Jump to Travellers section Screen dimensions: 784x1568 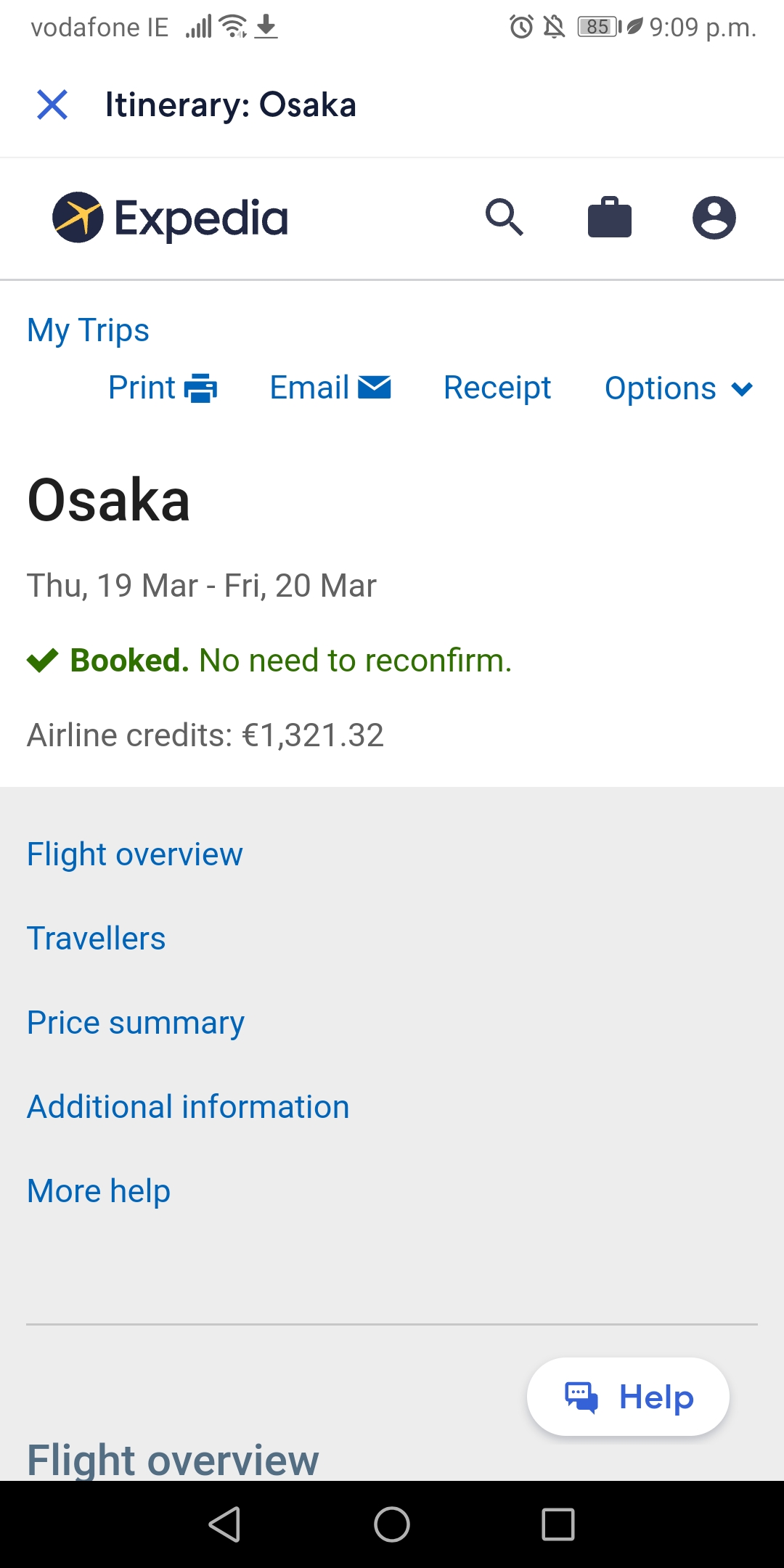point(97,939)
